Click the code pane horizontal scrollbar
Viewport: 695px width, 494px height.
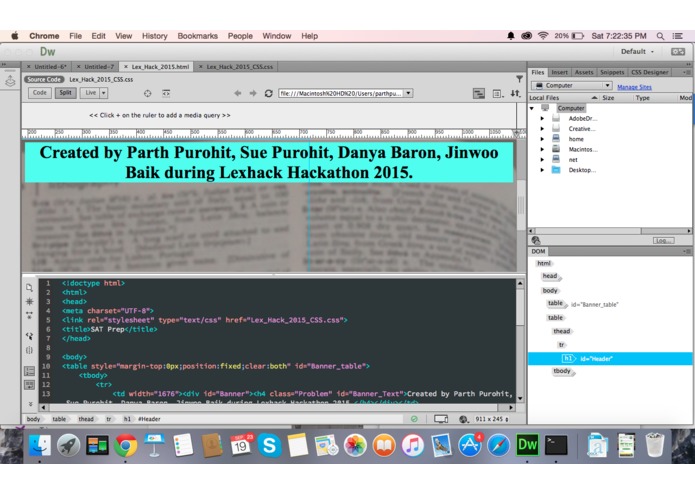pyautogui.click(x=277, y=407)
